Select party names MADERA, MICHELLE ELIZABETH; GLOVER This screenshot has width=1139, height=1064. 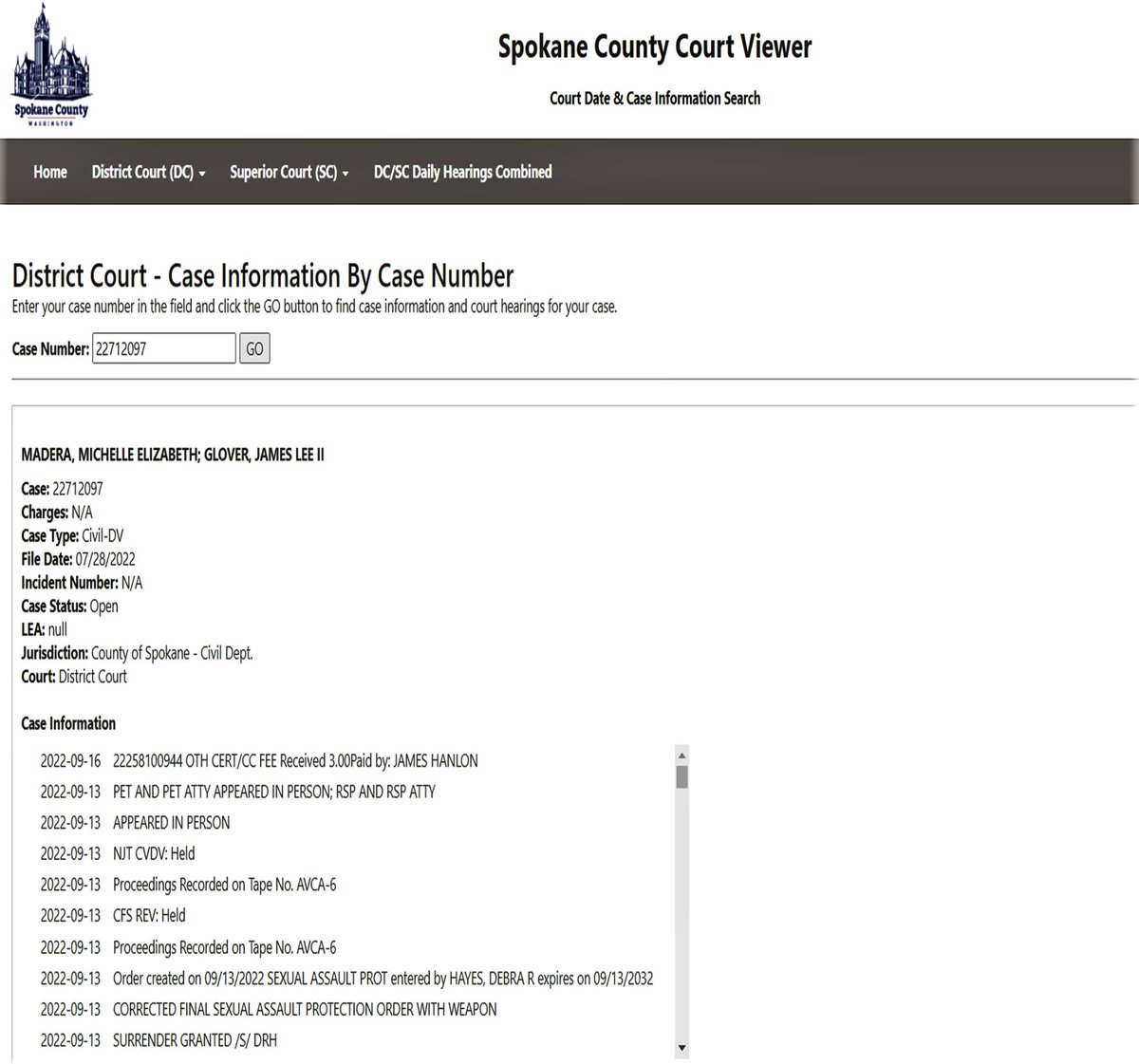click(x=173, y=455)
